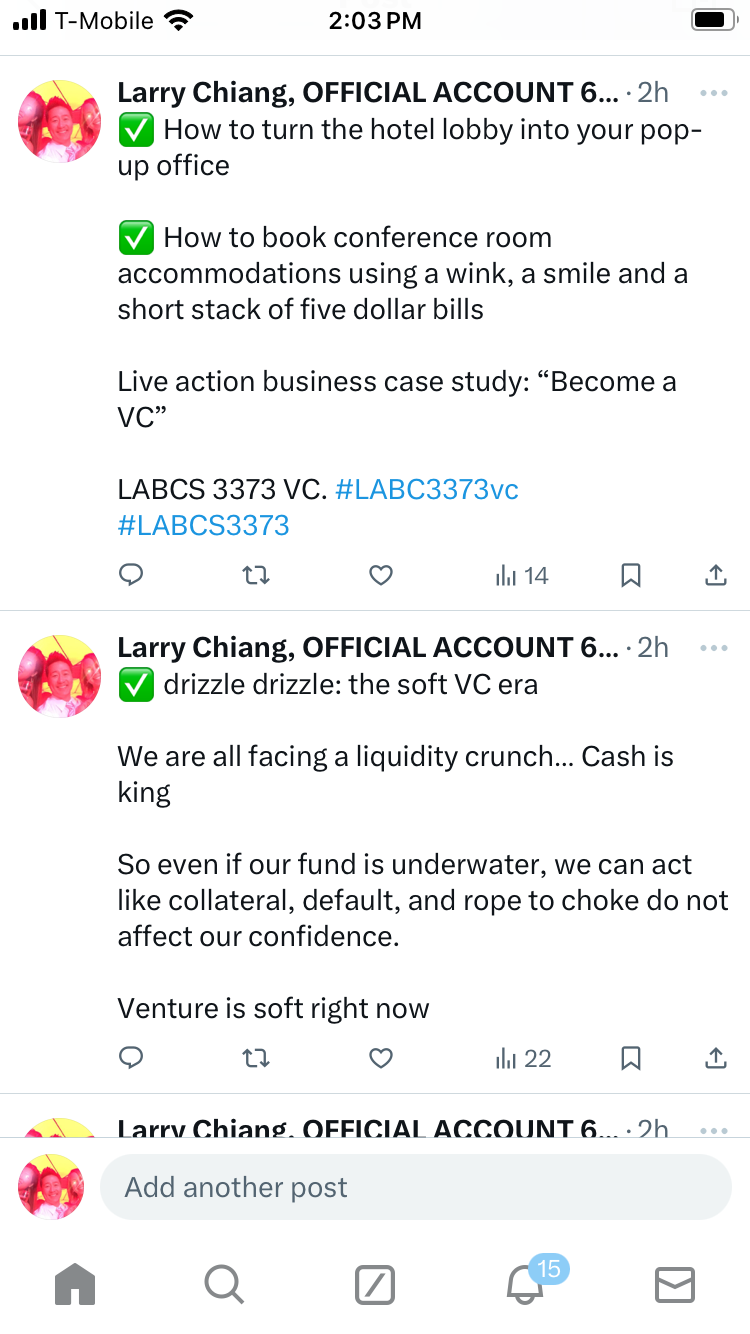This screenshot has height=1334, width=750.
Task: Bookmark the drizzle drizzle post
Action: coord(631,1058)
